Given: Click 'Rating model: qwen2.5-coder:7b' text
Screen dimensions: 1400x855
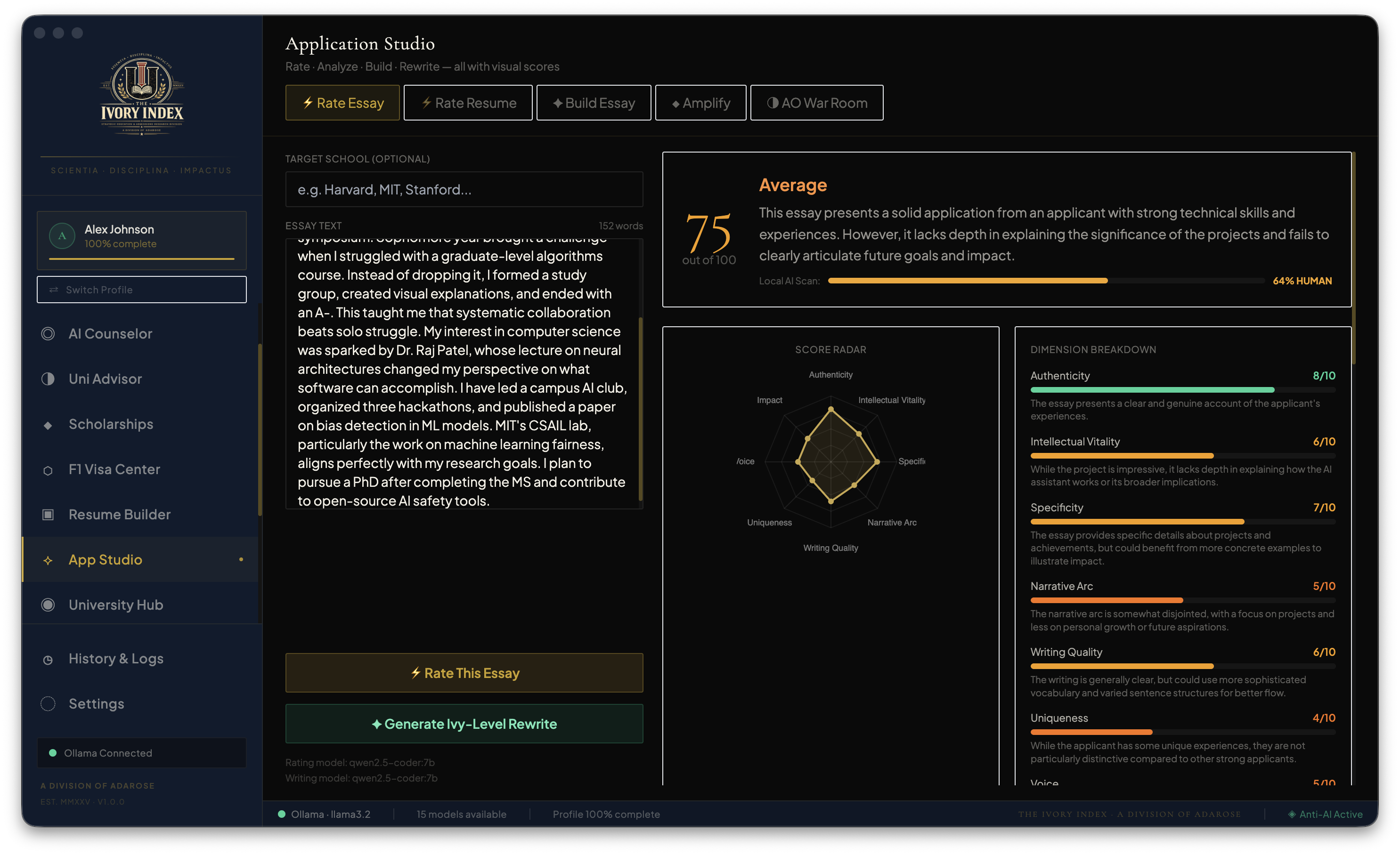Looking at the screenshot, I should [x=360, y=762].
